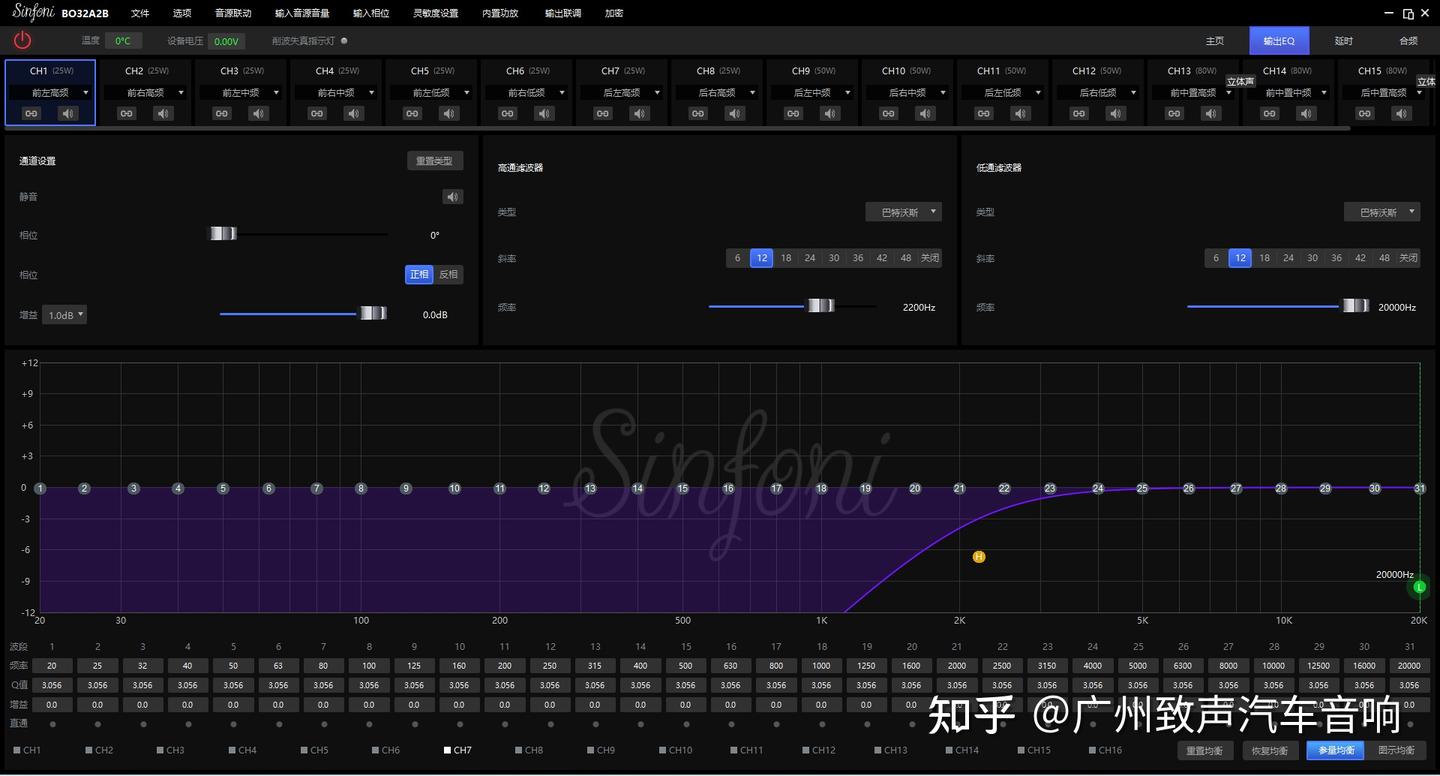
Task: Click the 重置均衡 button
Action: 1204,750
